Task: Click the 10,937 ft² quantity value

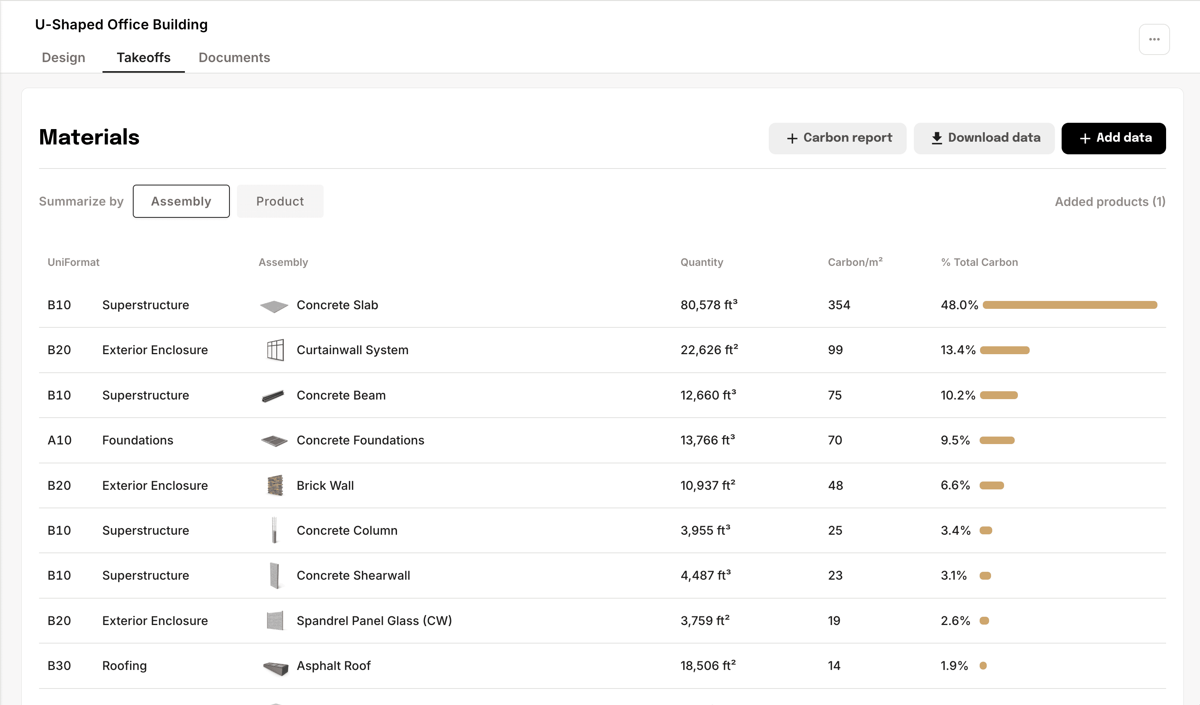Action: [x=708, y=485]
